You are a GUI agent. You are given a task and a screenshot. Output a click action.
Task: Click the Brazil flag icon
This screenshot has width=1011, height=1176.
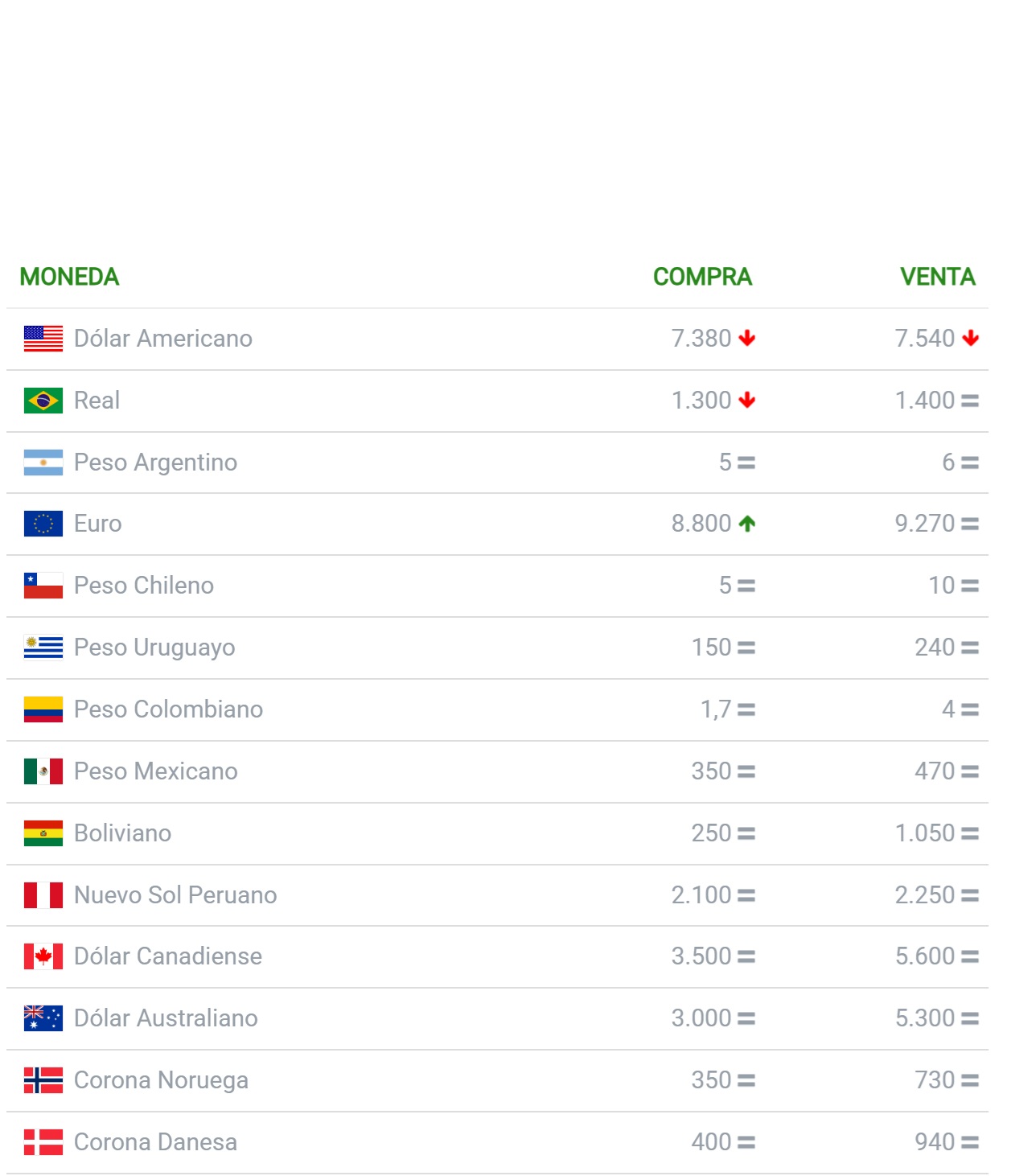[43, 401]
